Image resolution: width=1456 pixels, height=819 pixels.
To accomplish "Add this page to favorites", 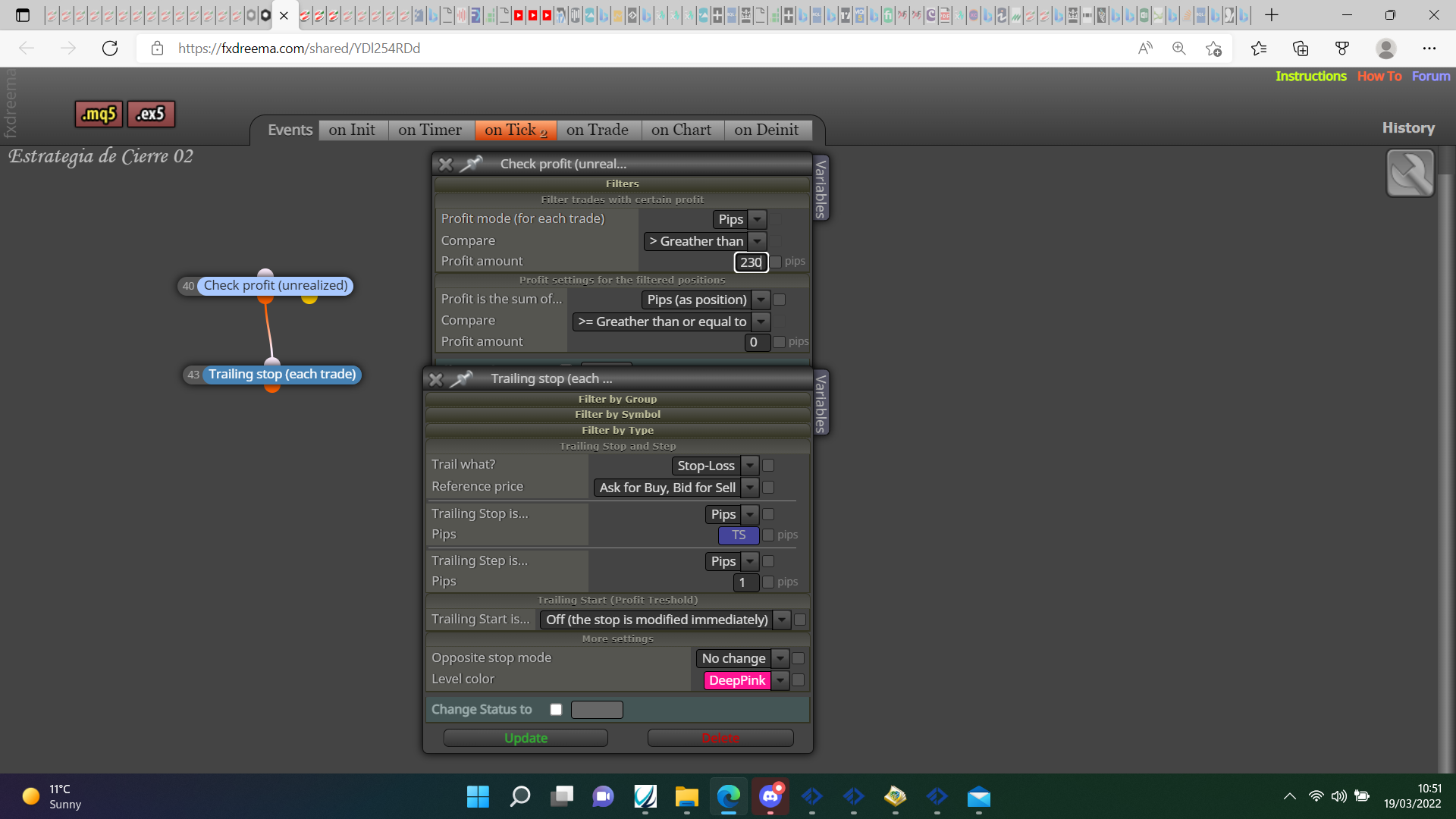I will tap(1213, 49).
